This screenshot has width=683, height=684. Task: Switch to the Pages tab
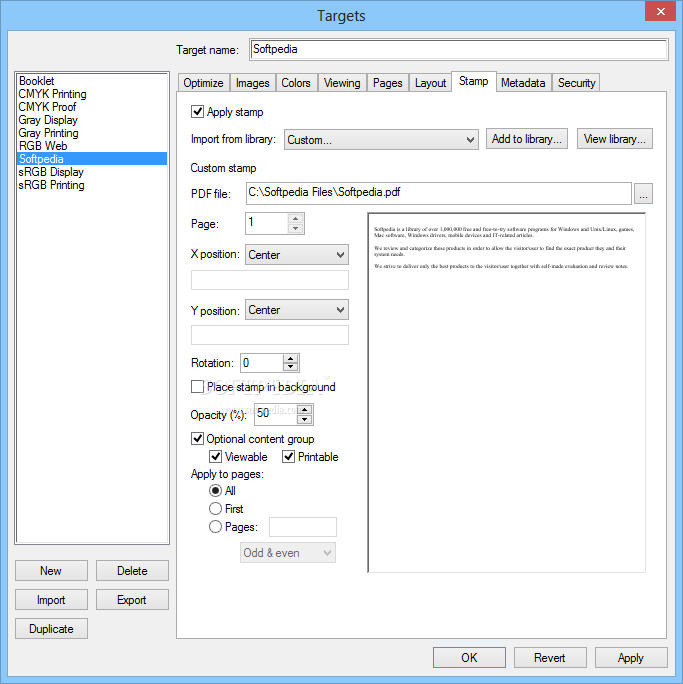(387, 83)
